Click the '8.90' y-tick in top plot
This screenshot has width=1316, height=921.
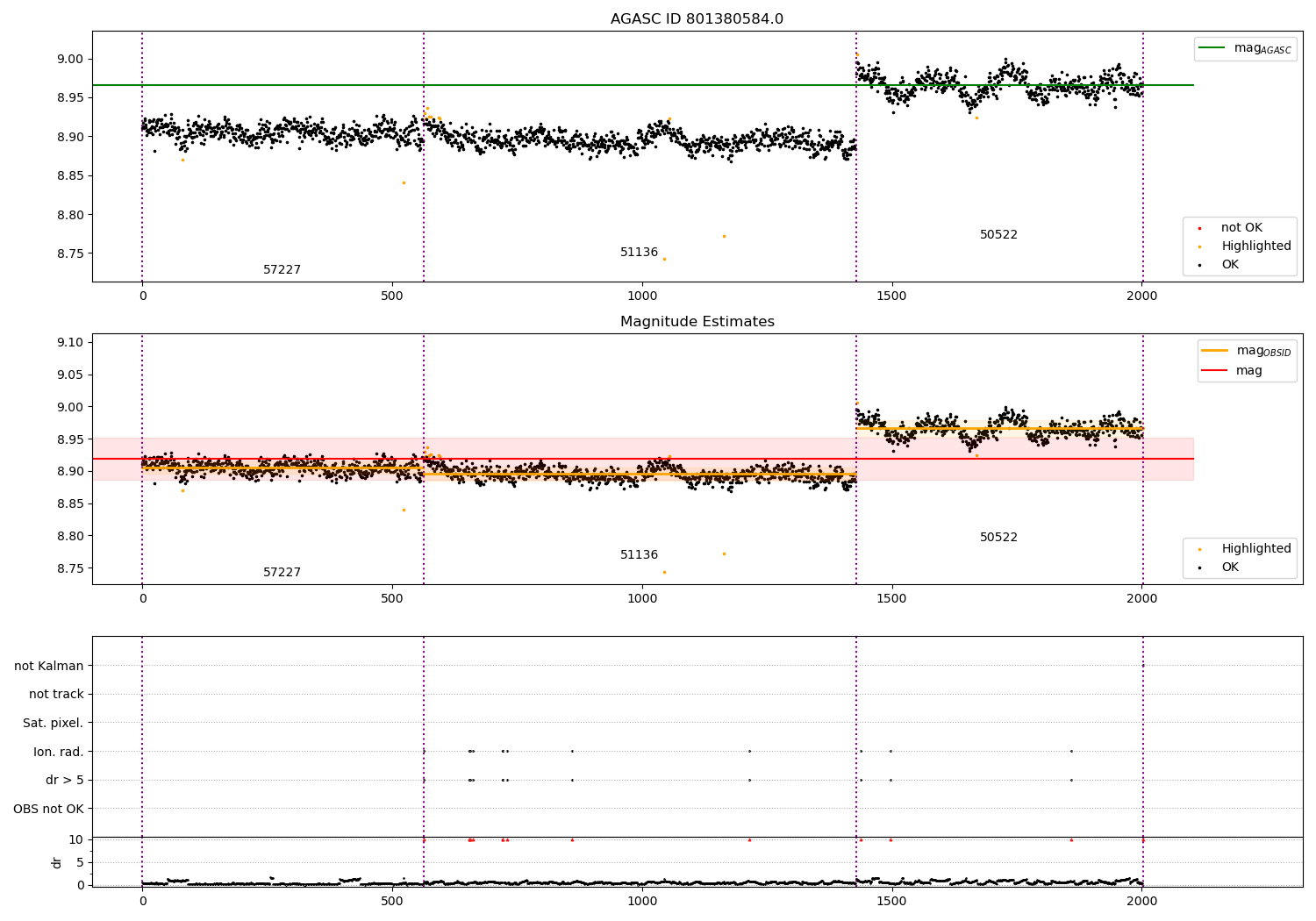click(x=69, y=137)
